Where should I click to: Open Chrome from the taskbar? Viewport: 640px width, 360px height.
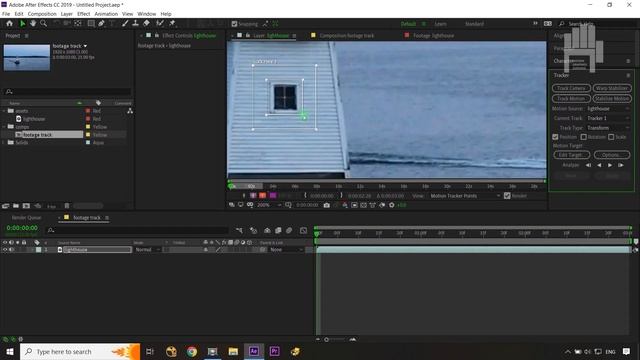click(x=192, y=351)
